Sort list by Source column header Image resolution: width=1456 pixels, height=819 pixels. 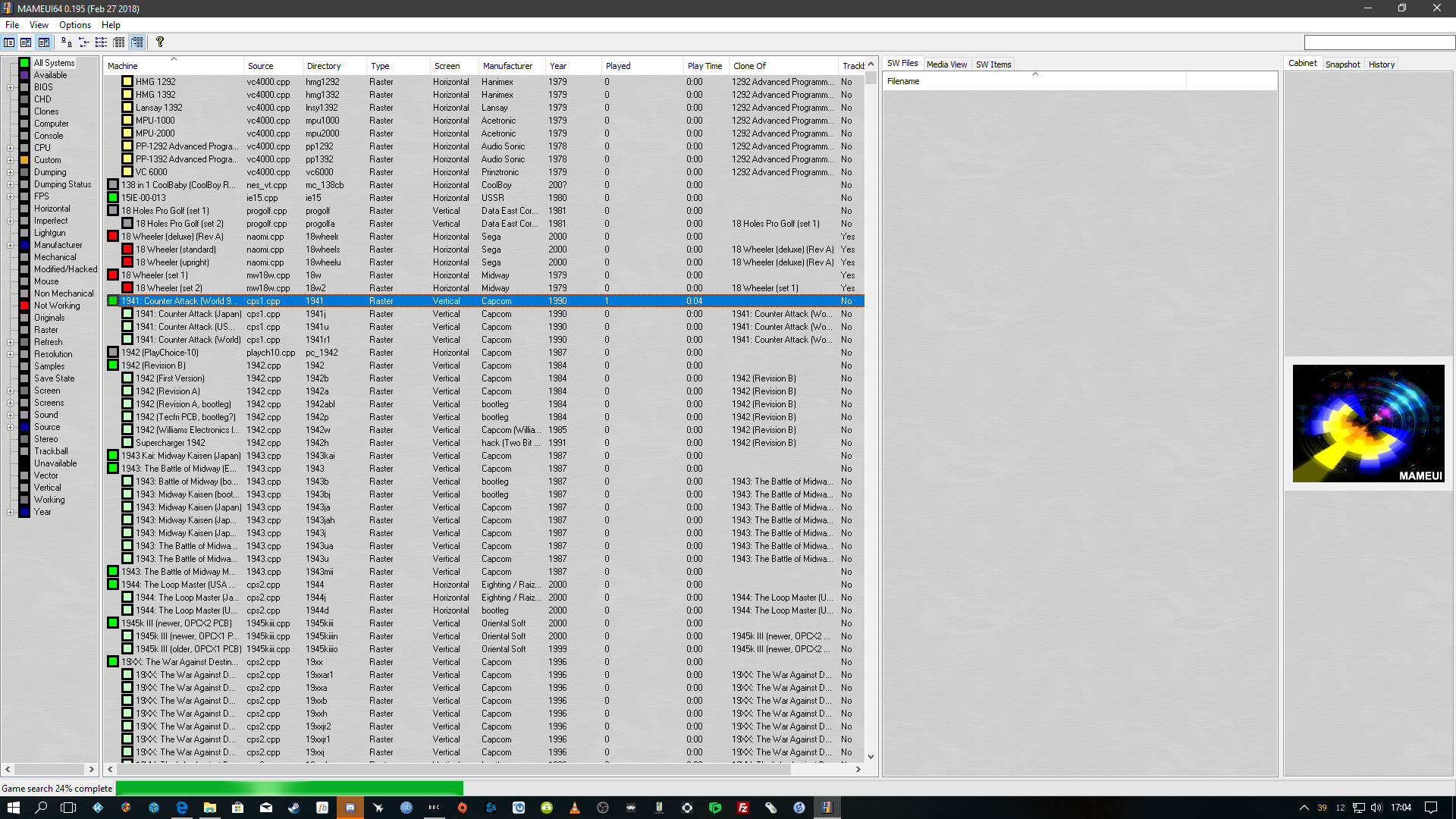point(273,66)
